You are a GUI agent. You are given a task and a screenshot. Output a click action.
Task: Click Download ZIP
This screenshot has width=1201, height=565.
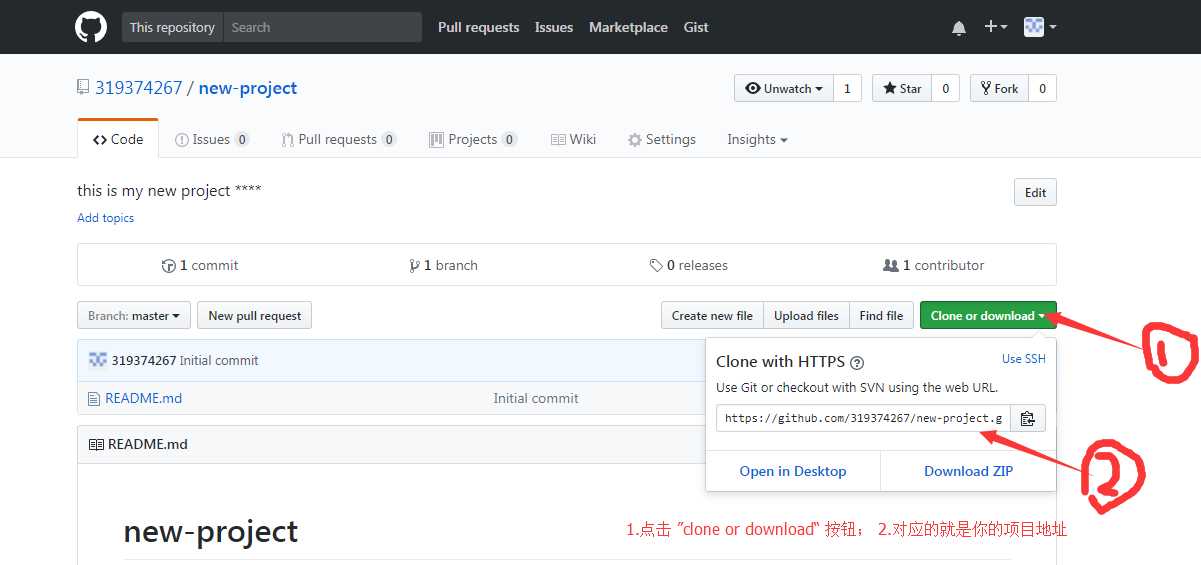point(968,471)
